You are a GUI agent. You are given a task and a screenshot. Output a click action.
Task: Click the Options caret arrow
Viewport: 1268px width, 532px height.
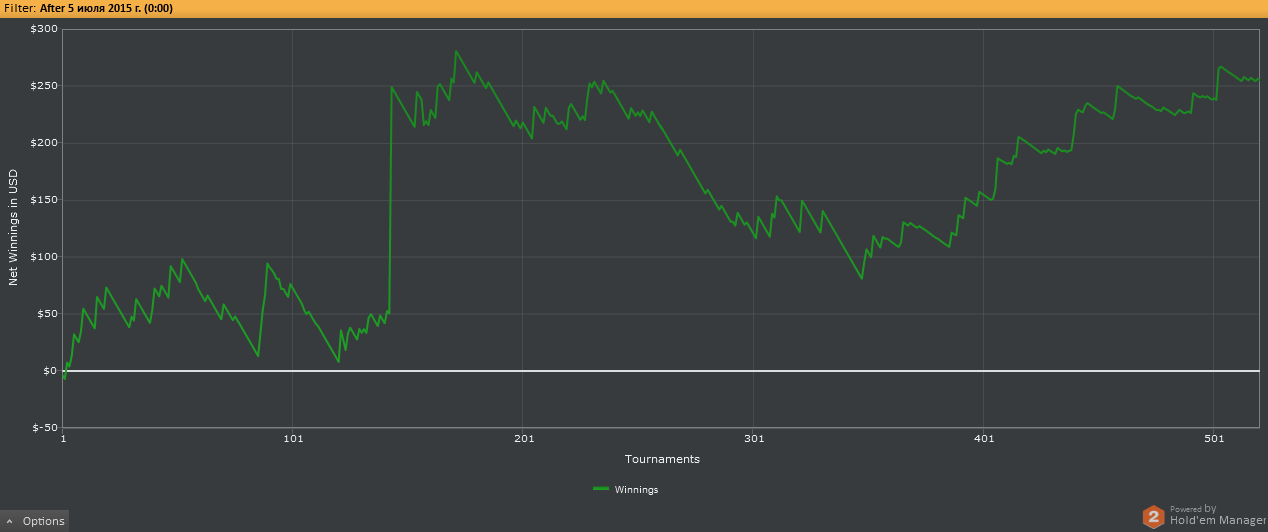9,521
